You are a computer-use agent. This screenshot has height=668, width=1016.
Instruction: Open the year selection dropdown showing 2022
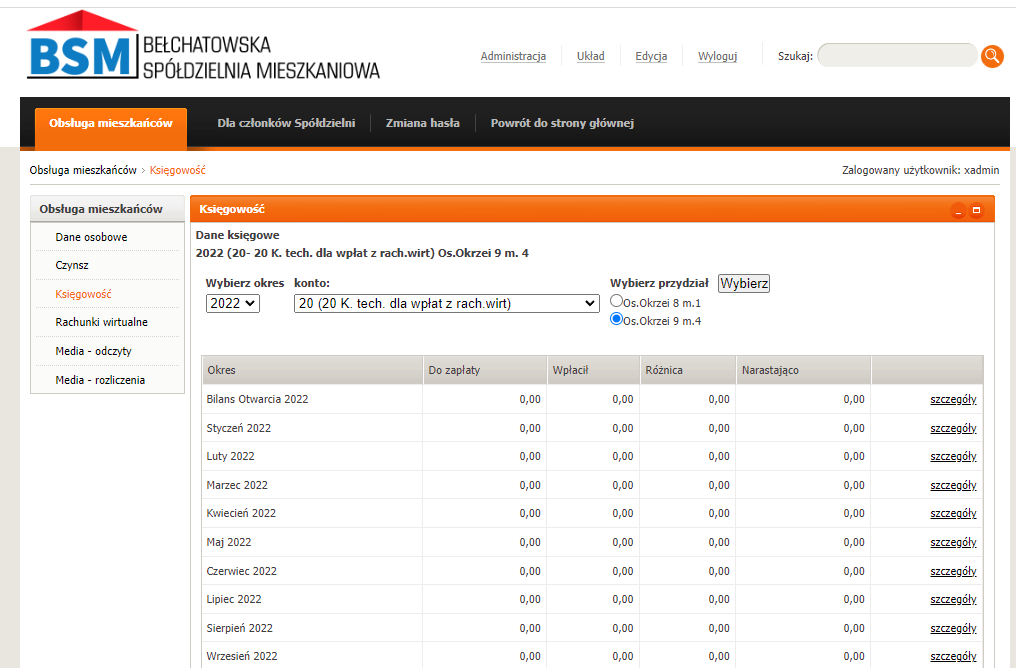click(232, 303)
